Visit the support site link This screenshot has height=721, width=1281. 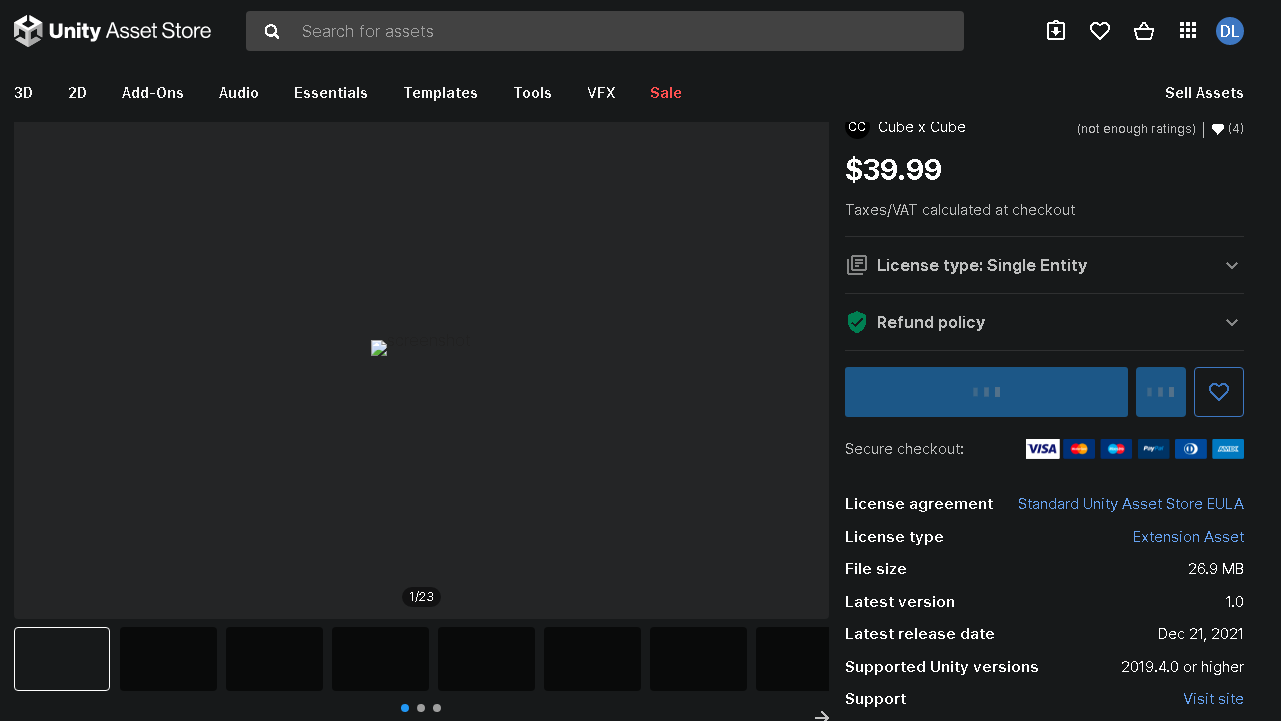pyautogui.click(x=1213, y=698)
